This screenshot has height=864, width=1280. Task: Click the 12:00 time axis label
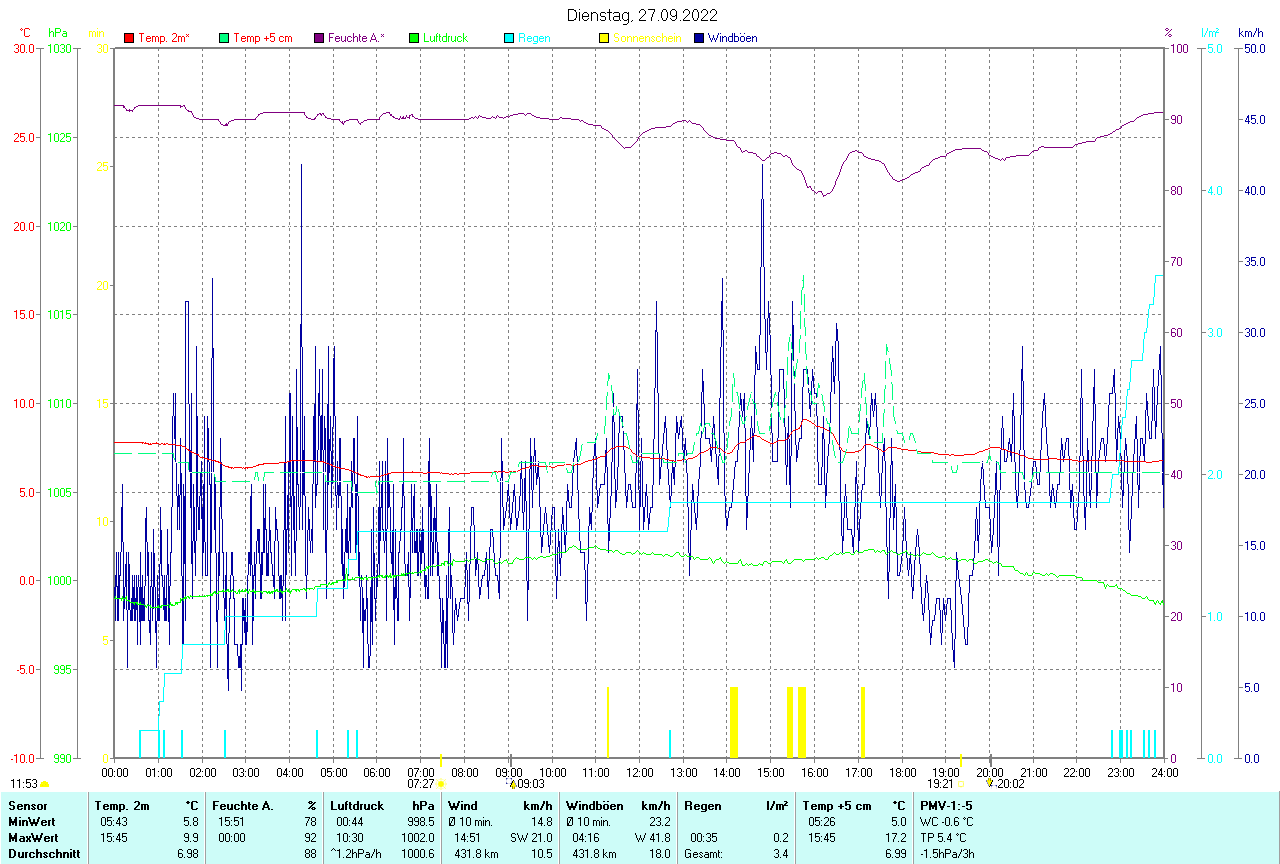tap(639, 772)
